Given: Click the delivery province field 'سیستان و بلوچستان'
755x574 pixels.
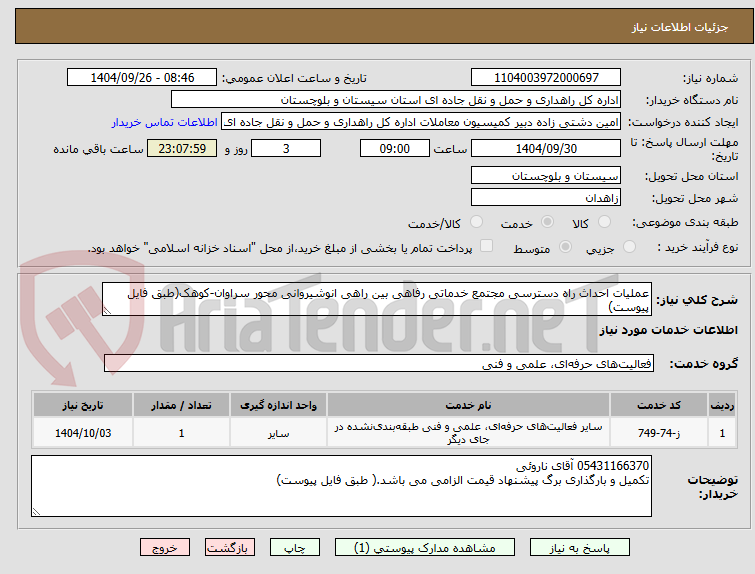Looking at the screenshot, I should click(x=546, y=175).
